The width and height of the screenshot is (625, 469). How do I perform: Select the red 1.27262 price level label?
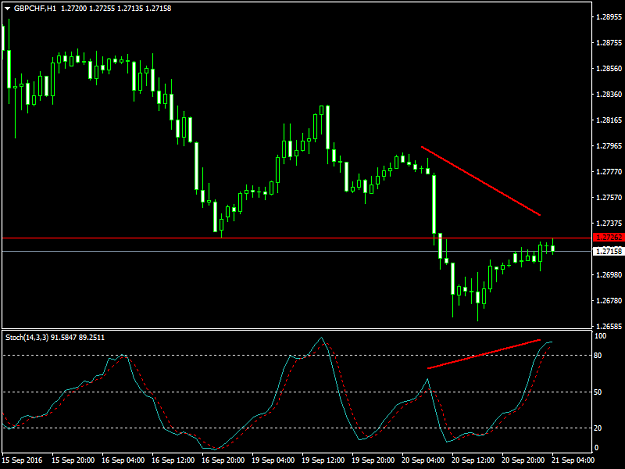tap(609, 237)
